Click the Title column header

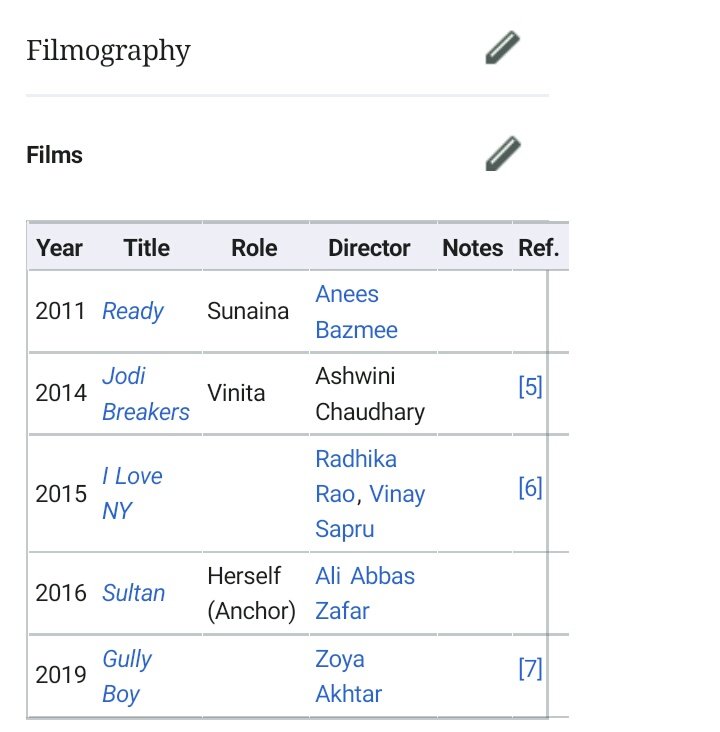147,248
